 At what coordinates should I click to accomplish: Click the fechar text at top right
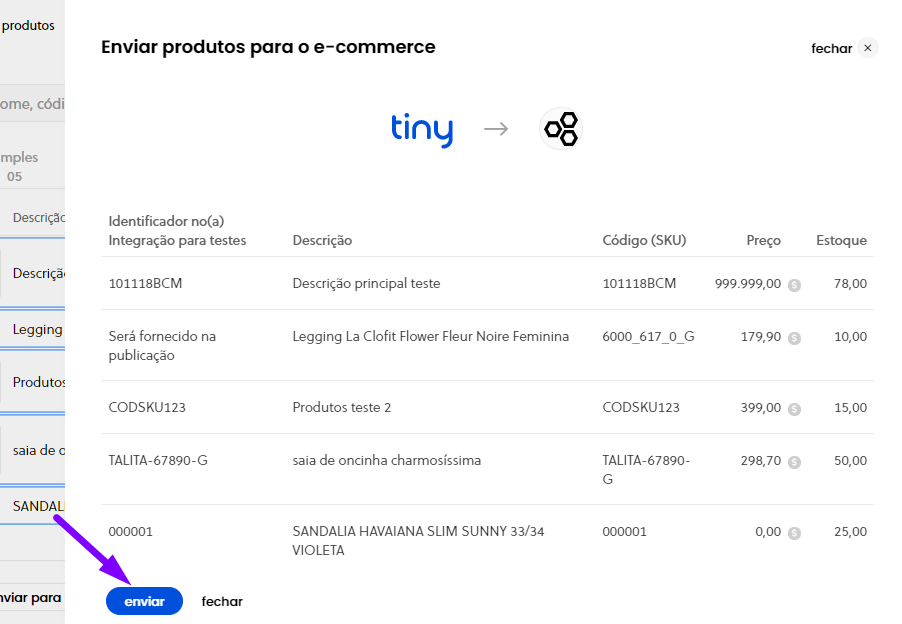click(x=831, y=48)
